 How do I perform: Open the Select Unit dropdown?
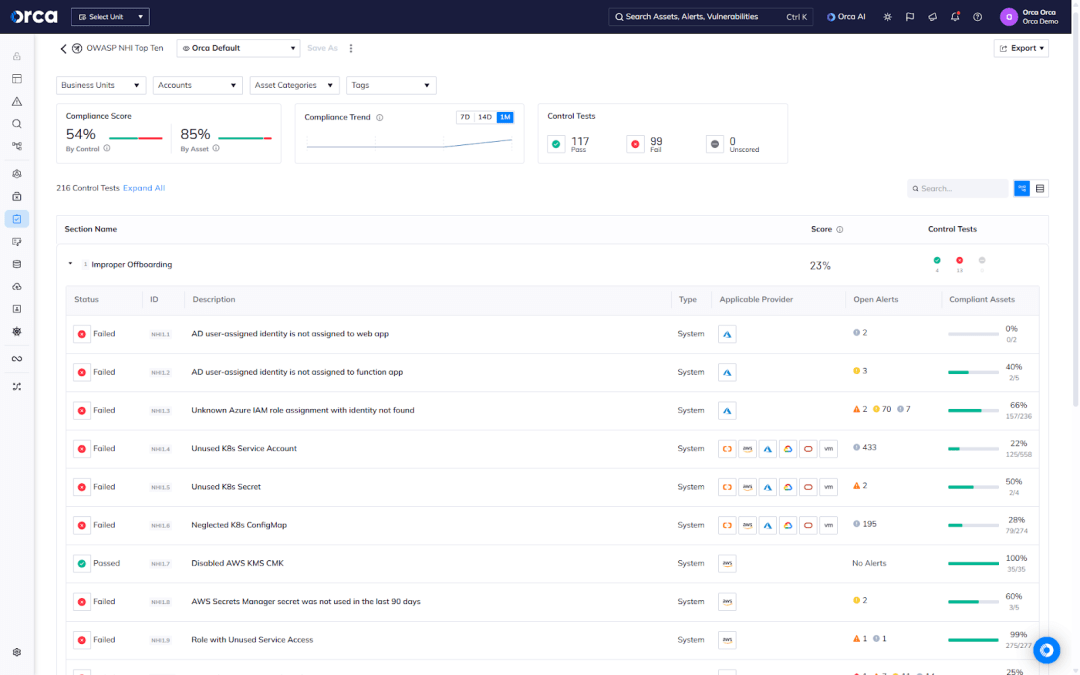pyautogui.click(x=110, y=17)
